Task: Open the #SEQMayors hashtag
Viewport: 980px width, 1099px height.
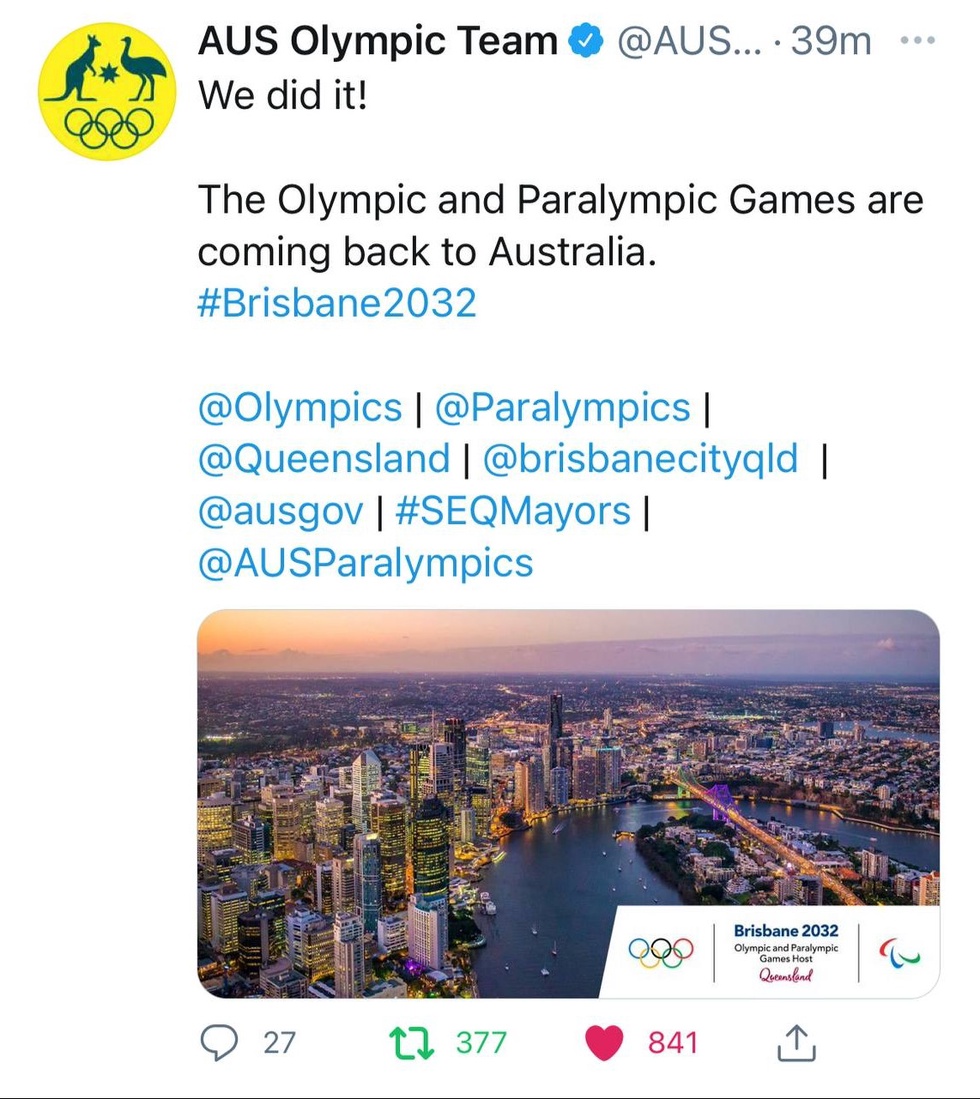Action: [x=513, y=511]
